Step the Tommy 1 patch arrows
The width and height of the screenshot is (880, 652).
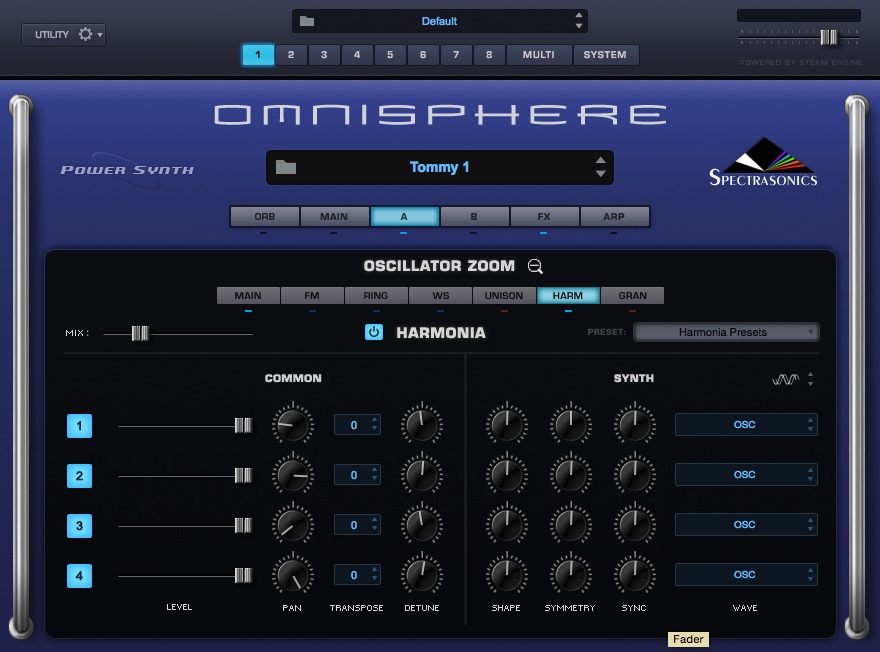601,167
